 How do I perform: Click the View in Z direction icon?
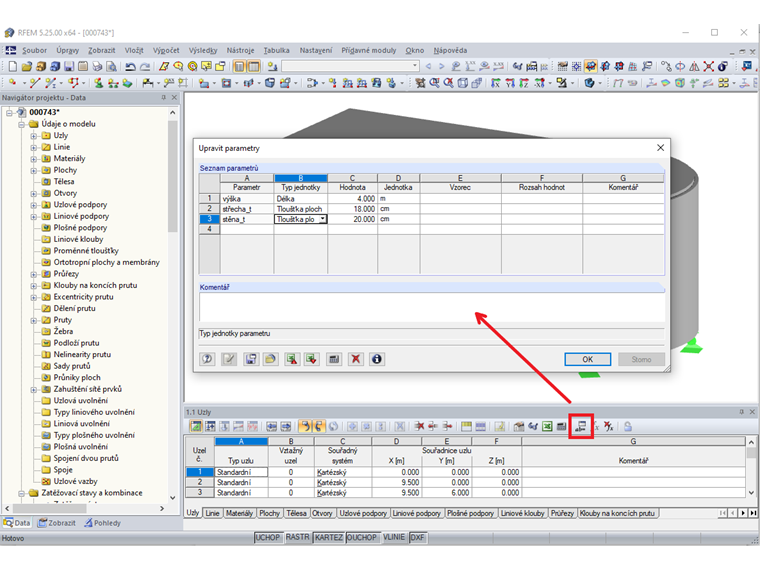pos(524,83)
